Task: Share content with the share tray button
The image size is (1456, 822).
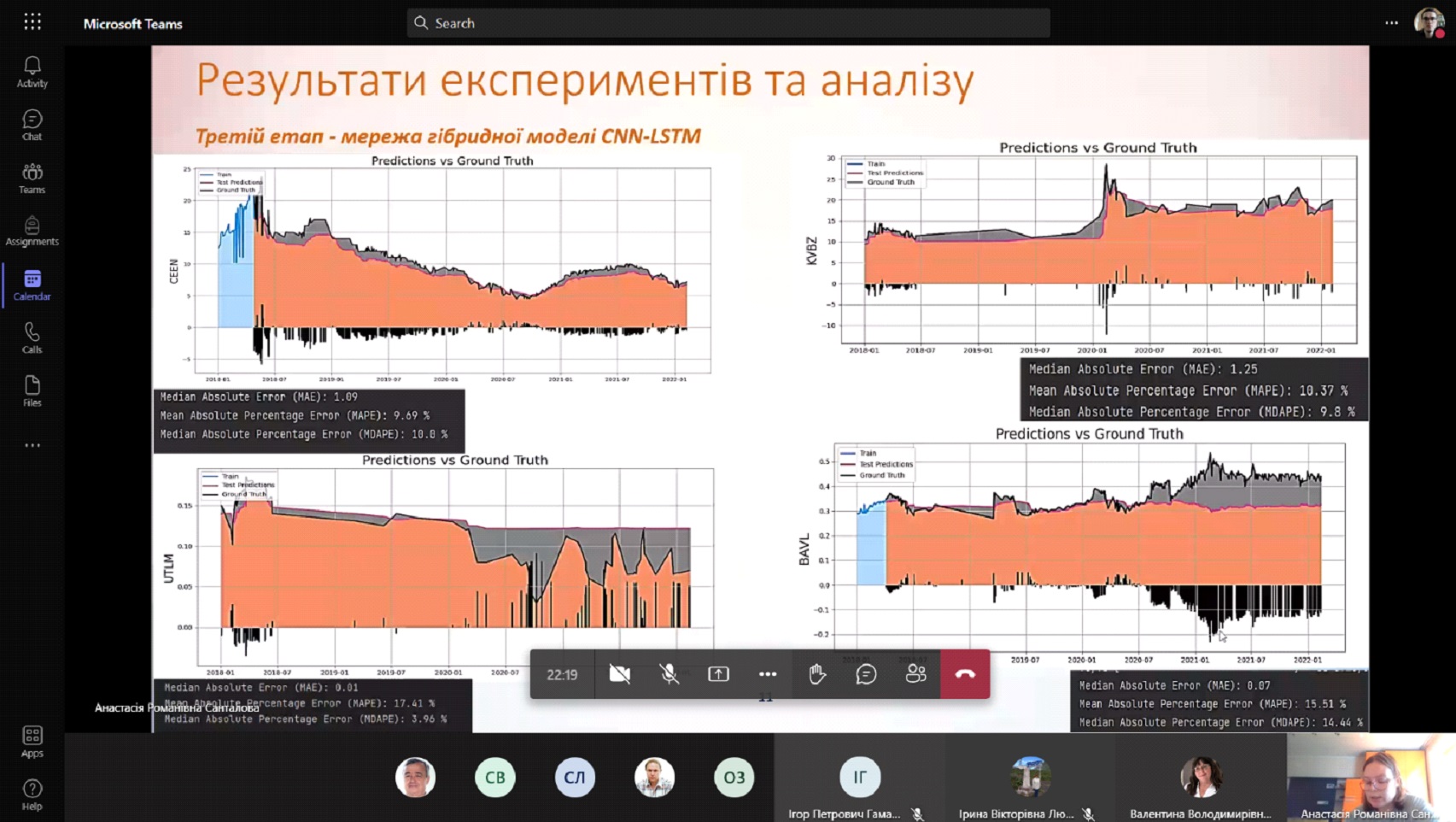Action: (719, 674)
